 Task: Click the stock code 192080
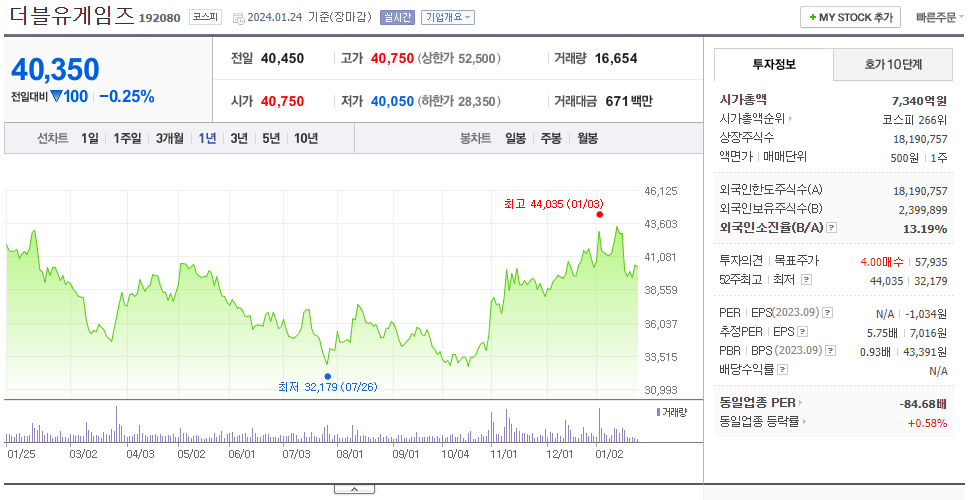(159, 18)
